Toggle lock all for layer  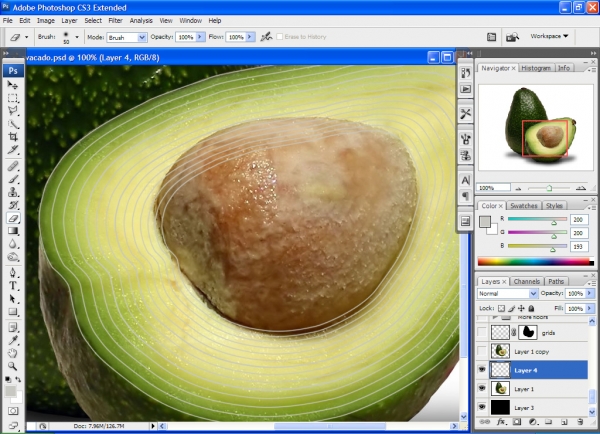532,308
